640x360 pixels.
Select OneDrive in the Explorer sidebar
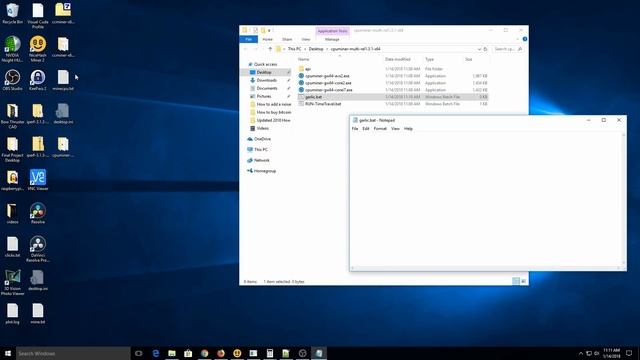[259, 139]
